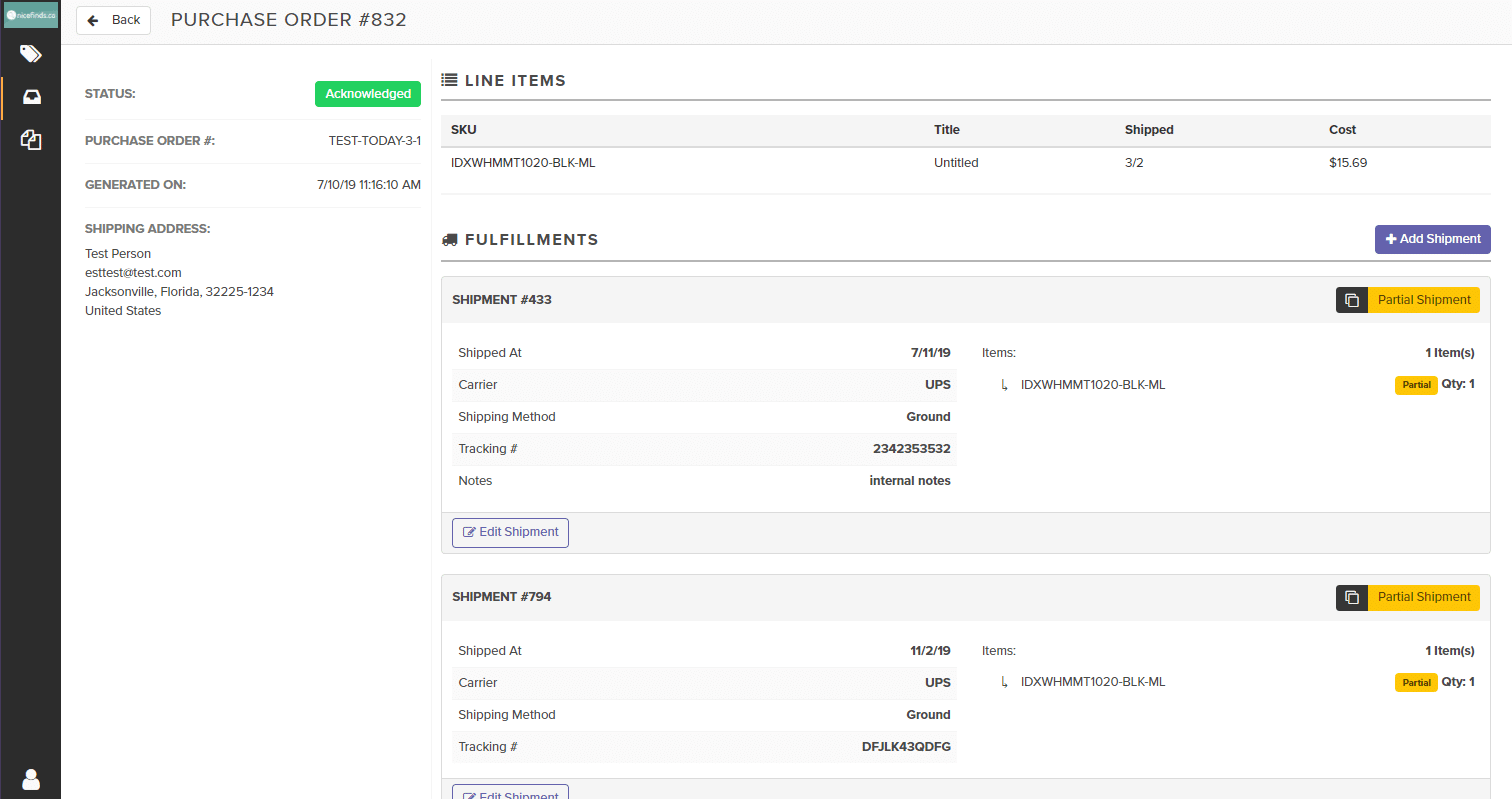Click the 7/11/19 shipped date
The height and width of the screenshot is (799, 1512).
[x=930, y=353]
